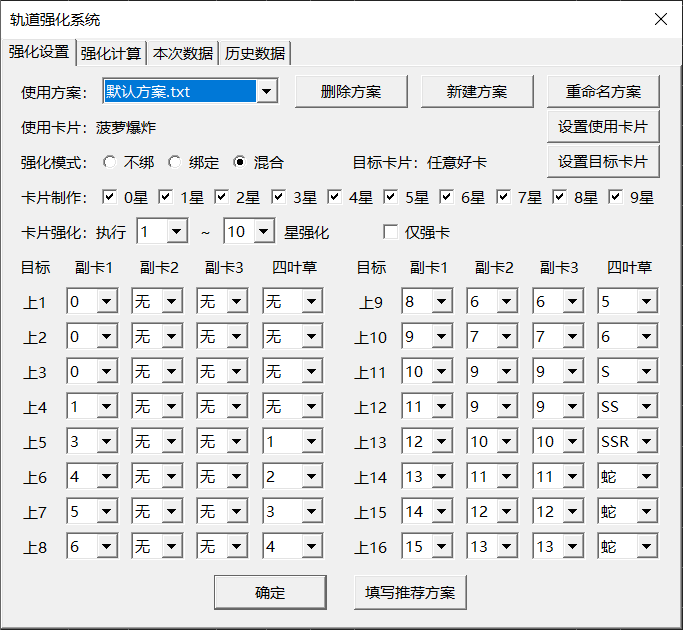Viewport: 683px width, 630px height.
Task: Click the 确定 confirm button
Action: 270,592
